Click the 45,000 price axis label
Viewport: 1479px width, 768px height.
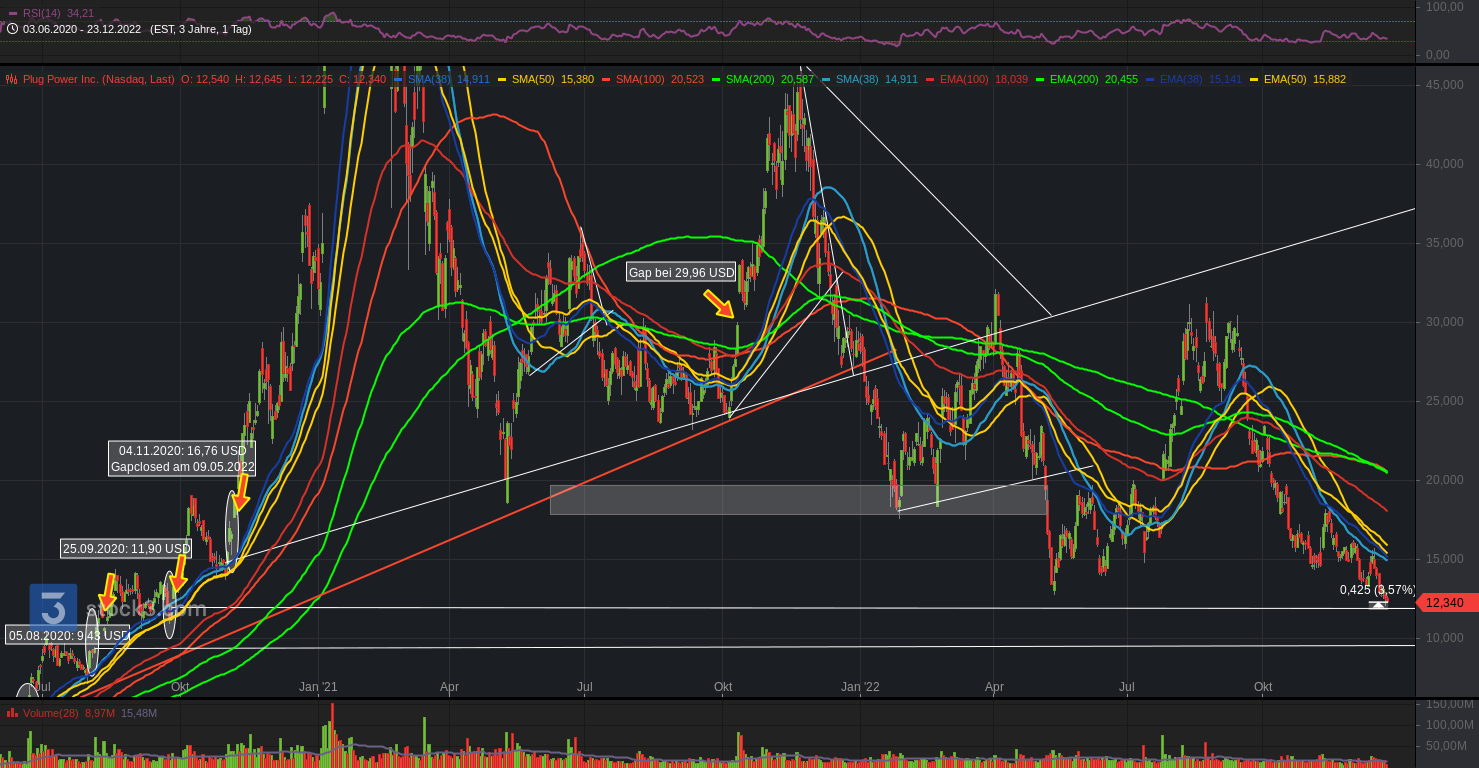[1444, 85]
